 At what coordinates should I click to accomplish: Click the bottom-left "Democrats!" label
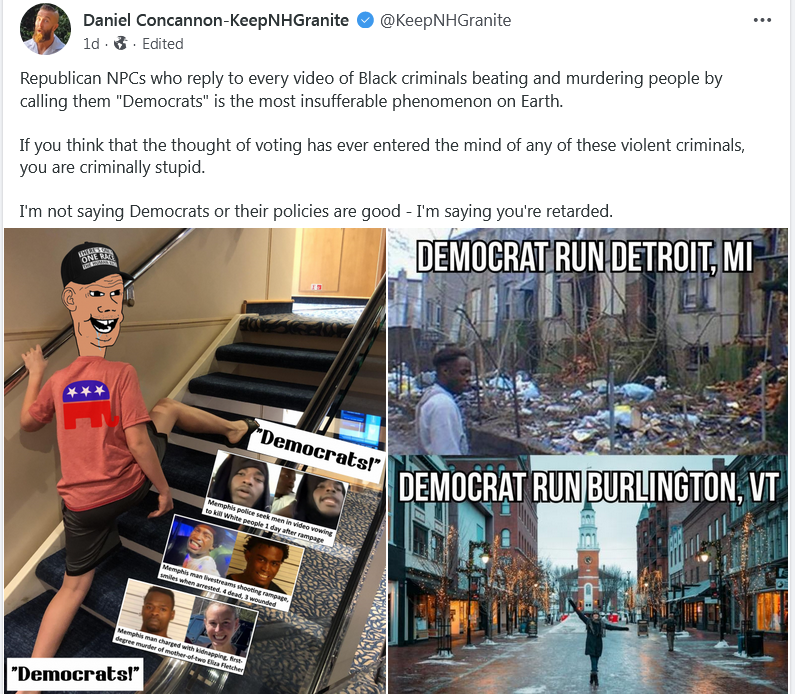[x=75, y=674]
